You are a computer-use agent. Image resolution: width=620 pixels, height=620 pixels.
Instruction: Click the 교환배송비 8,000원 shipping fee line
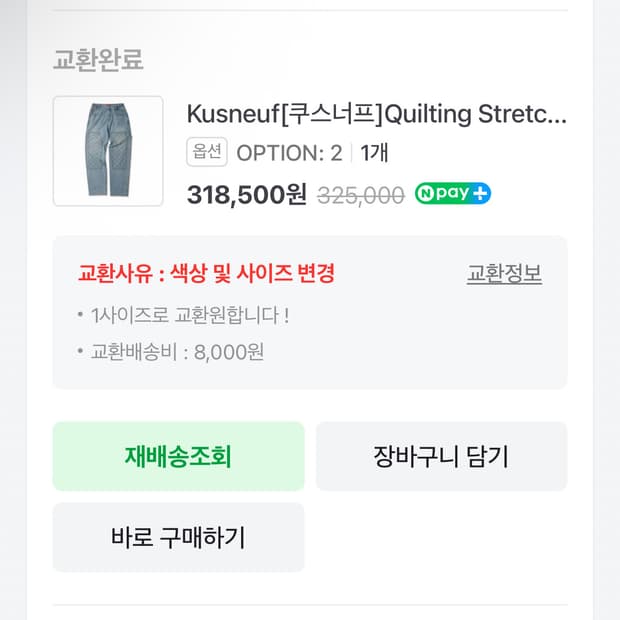[177, 351]
